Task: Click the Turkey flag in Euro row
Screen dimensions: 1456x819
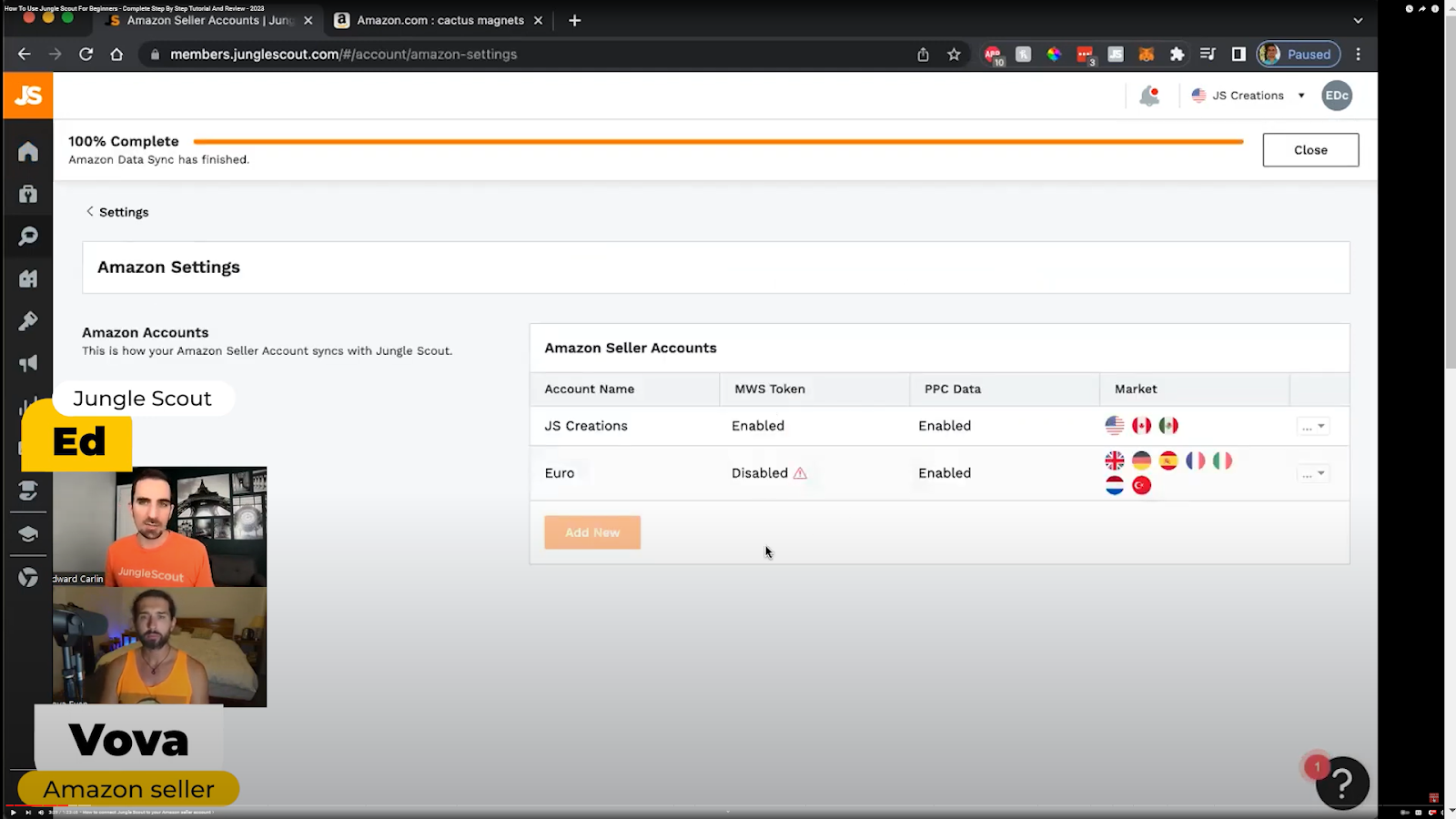Action: (1141, 485)
